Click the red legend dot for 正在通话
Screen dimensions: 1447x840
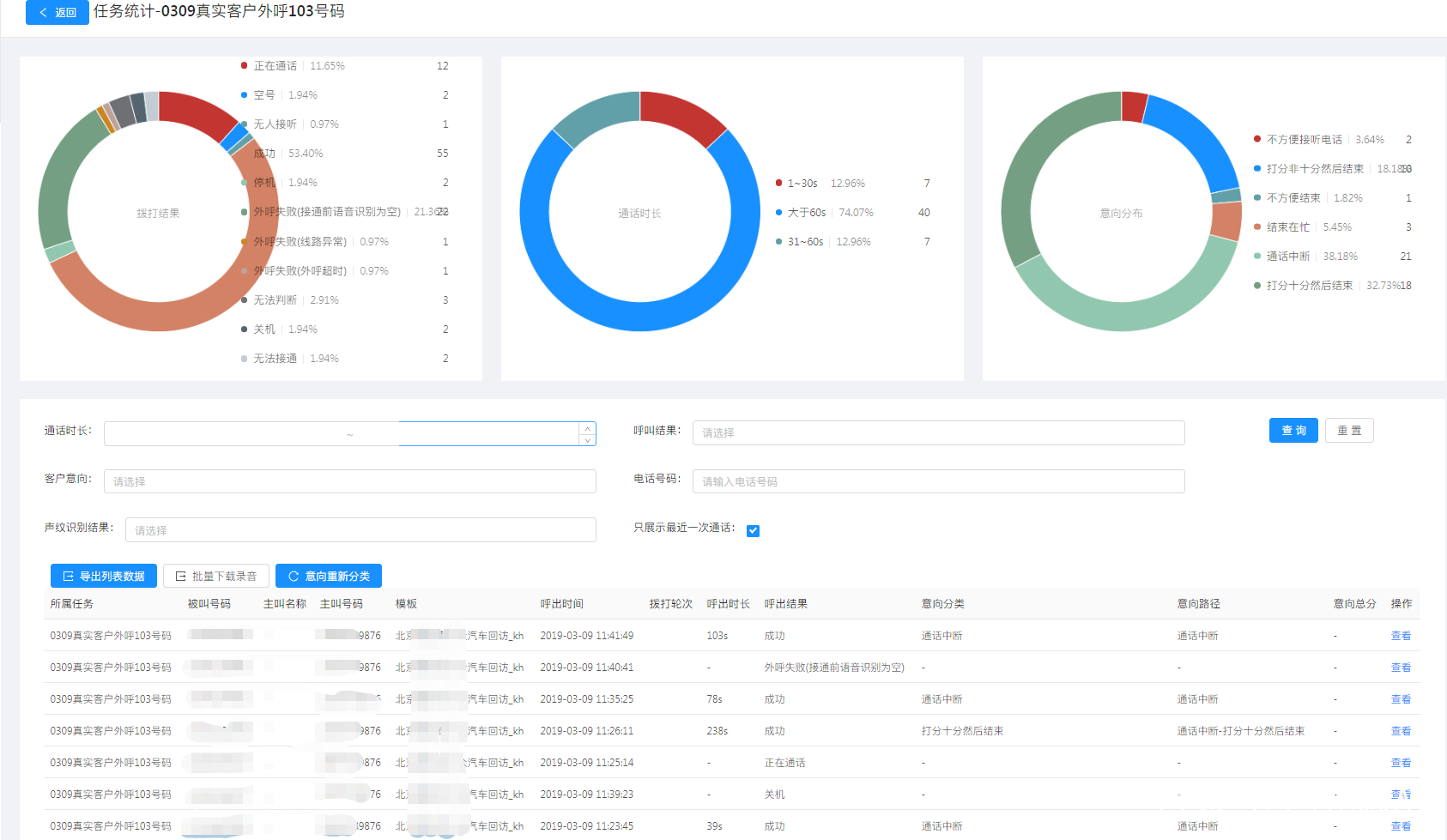[x=245, y=66]
